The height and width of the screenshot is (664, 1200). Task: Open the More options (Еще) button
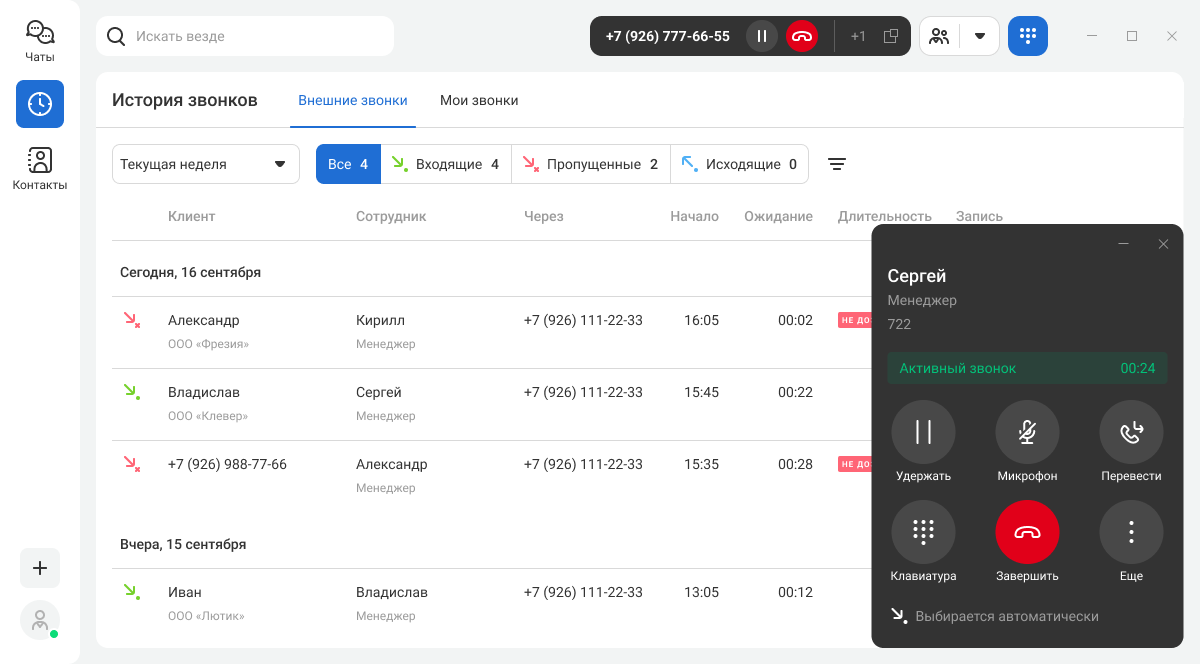[1131, 532]
